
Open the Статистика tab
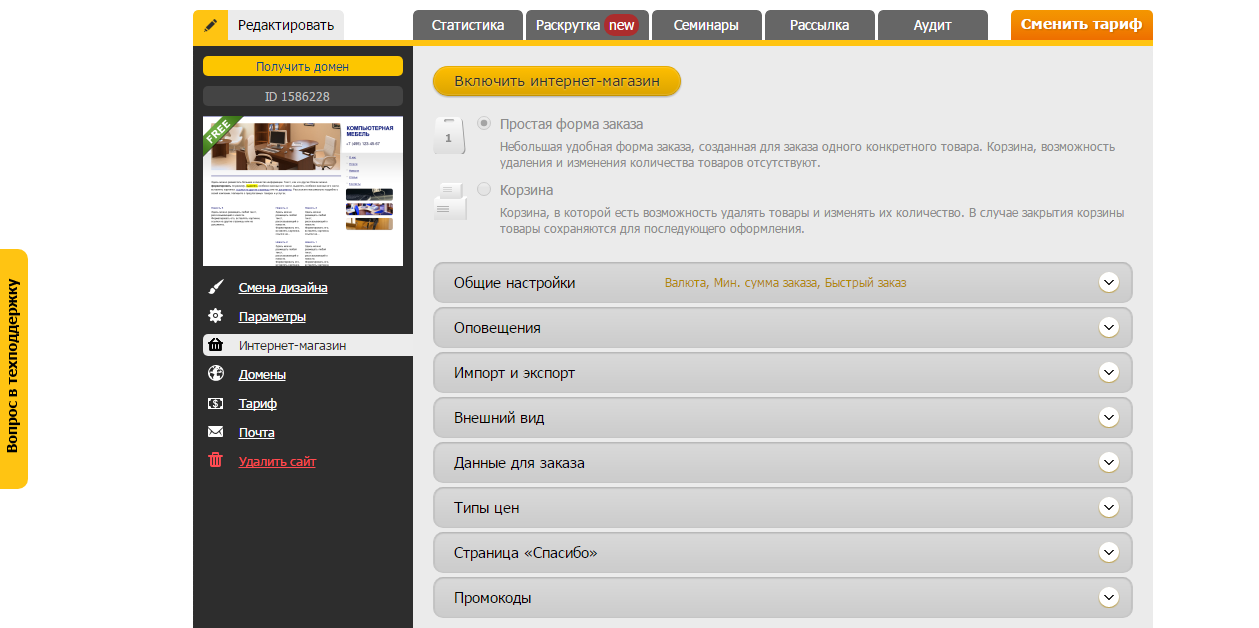click(x=468, y=25)
